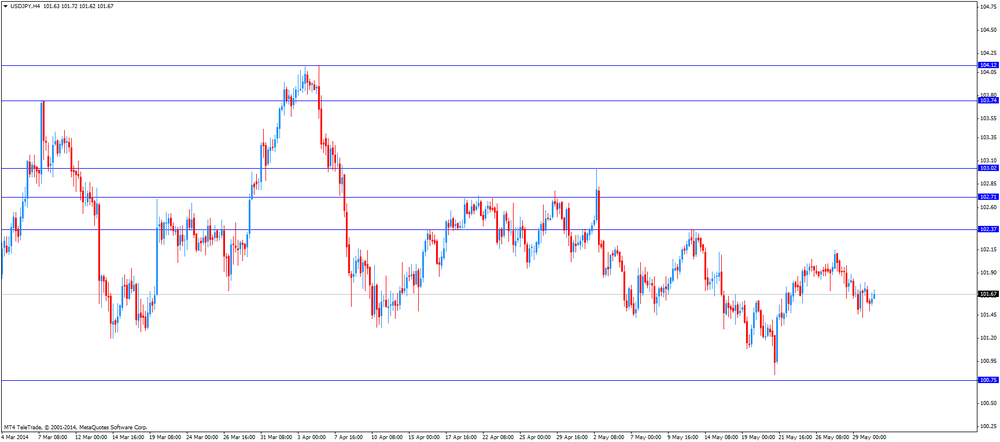Click the 104.50 price axis value
The width and height of the screenshot is (1000, 442).
(x=989, y=30)
